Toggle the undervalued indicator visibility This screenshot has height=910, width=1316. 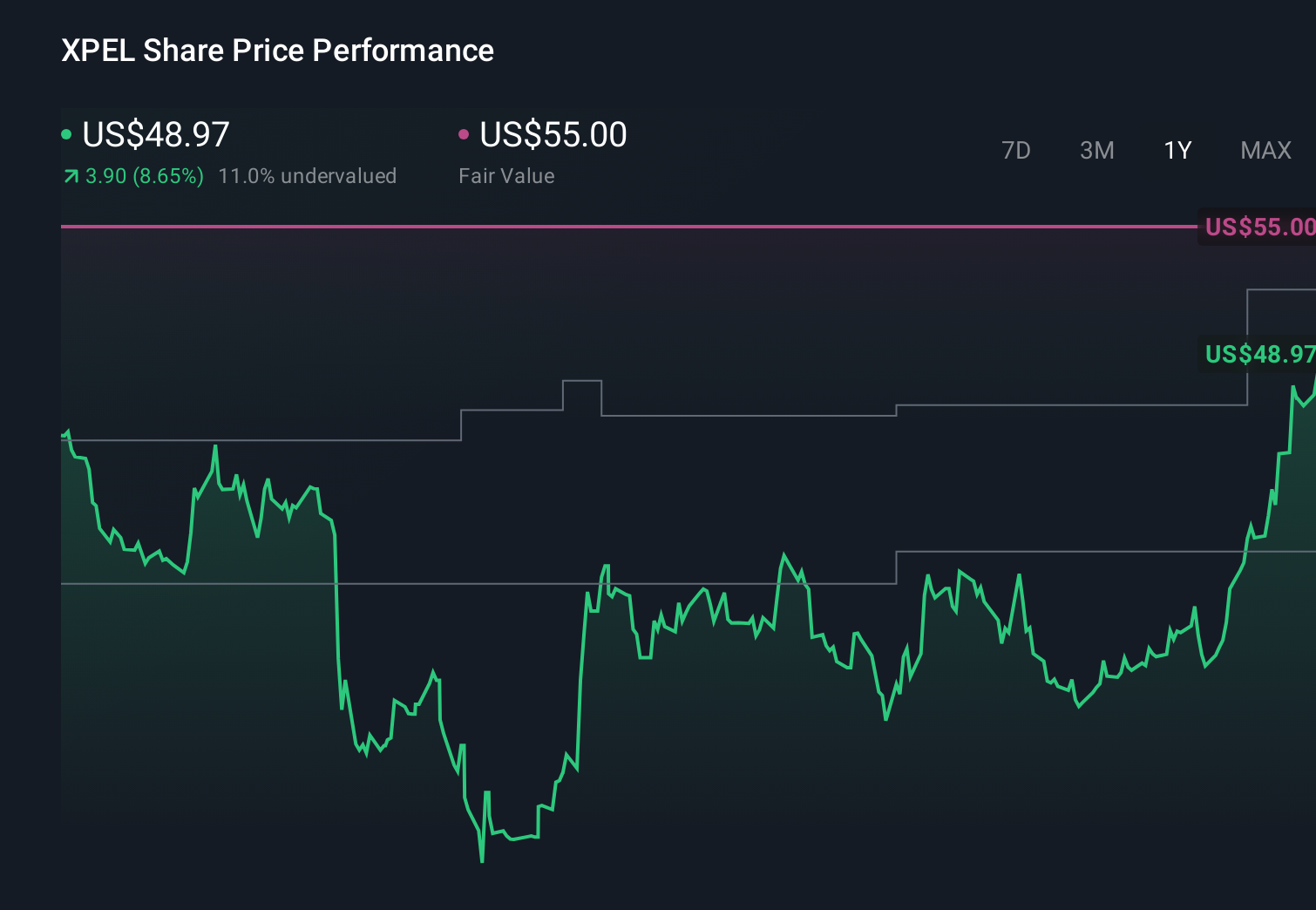(x=309, y=175)
